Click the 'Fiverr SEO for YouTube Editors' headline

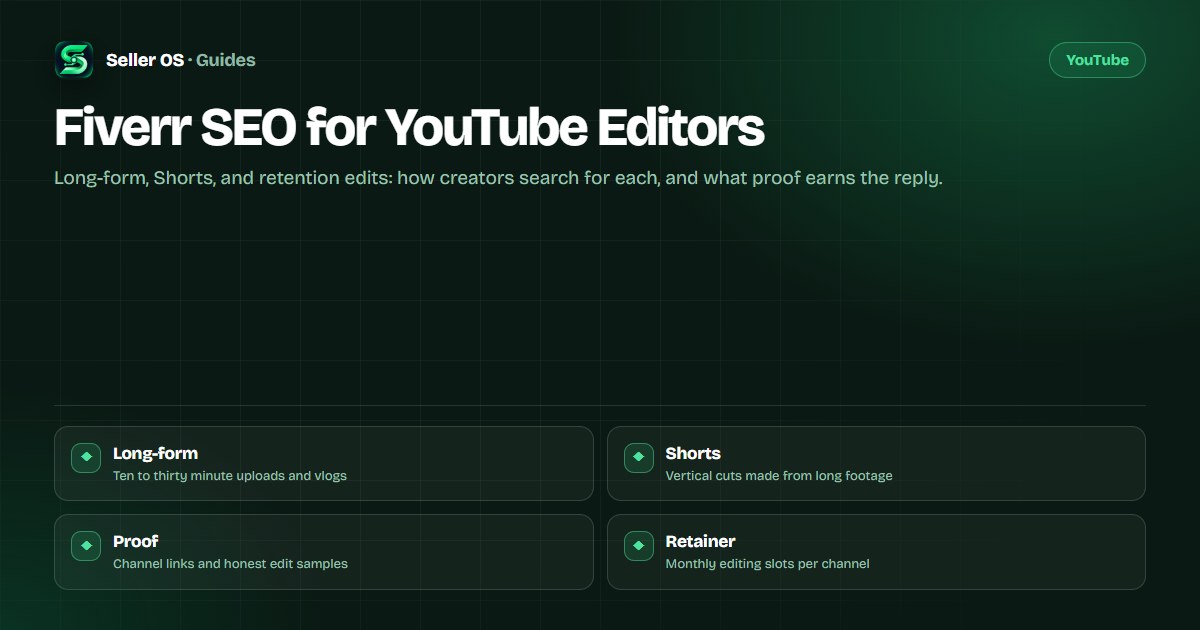[409, 128]
